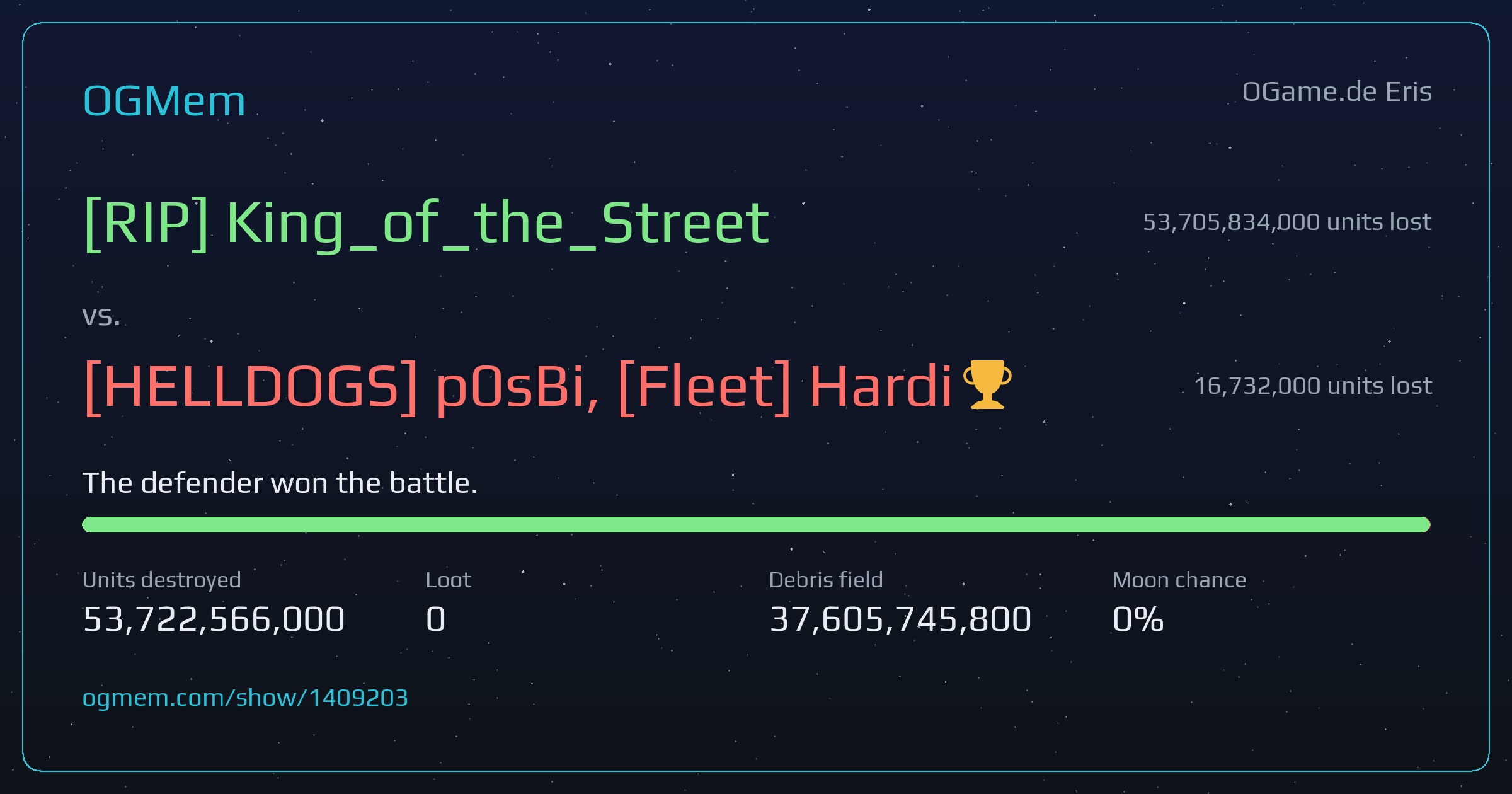Viewport: 1512px width, 794px height.
Task: Click the 53,705,834,000 units lost text
Action: coord(1287,222)
